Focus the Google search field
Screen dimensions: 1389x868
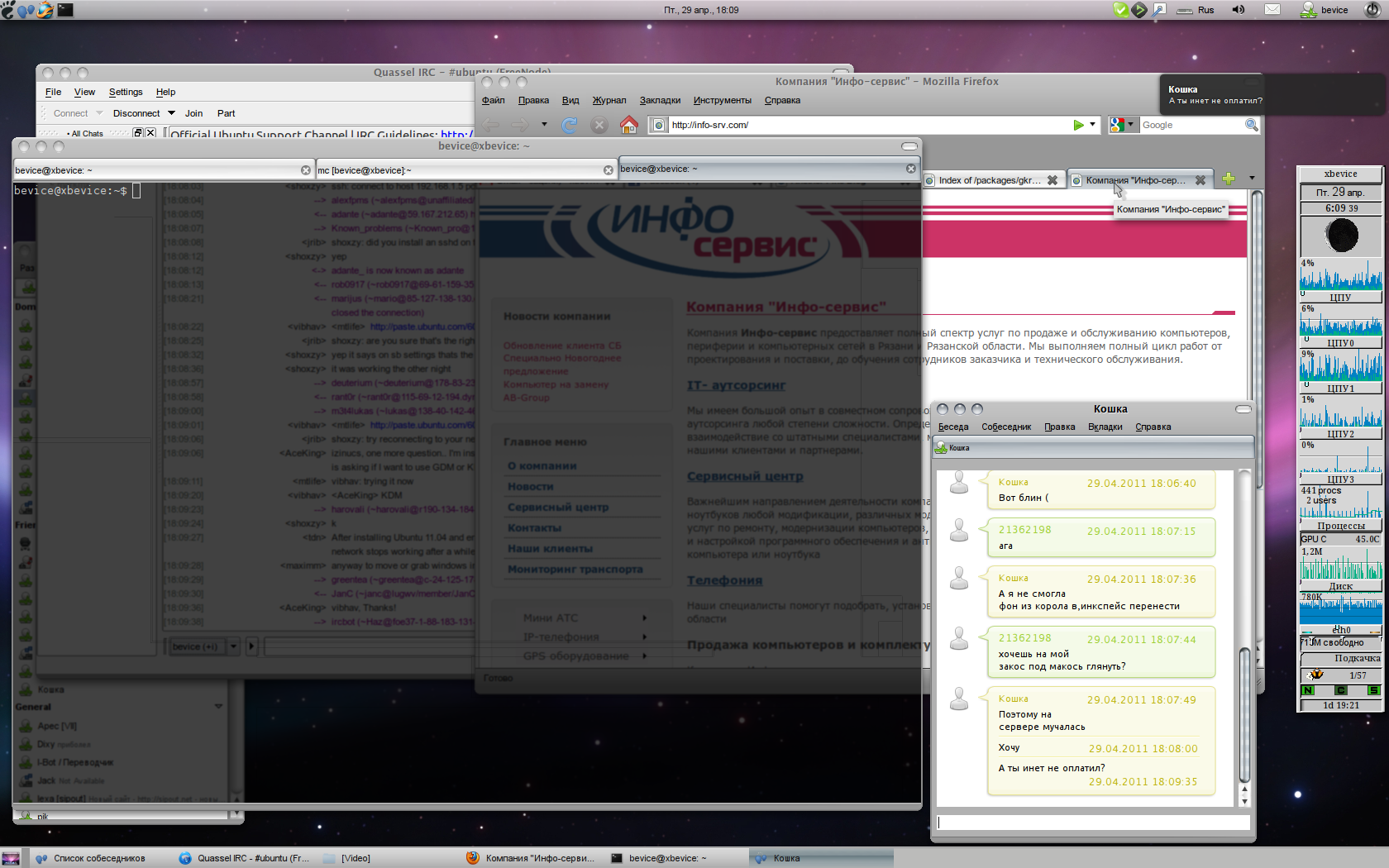tap(1191, 125)
